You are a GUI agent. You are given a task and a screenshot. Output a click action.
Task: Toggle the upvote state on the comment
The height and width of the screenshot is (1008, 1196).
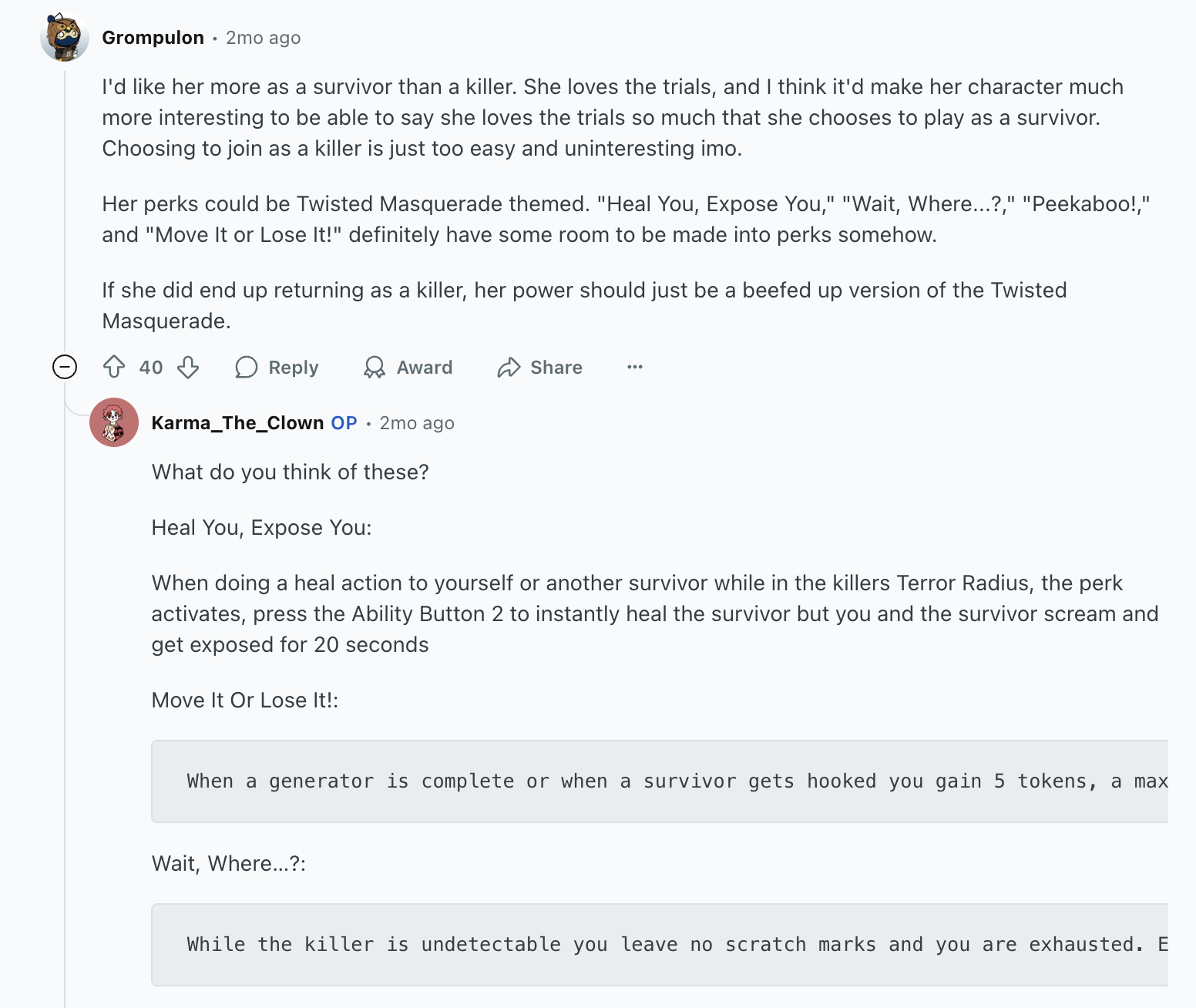(113, 368)
